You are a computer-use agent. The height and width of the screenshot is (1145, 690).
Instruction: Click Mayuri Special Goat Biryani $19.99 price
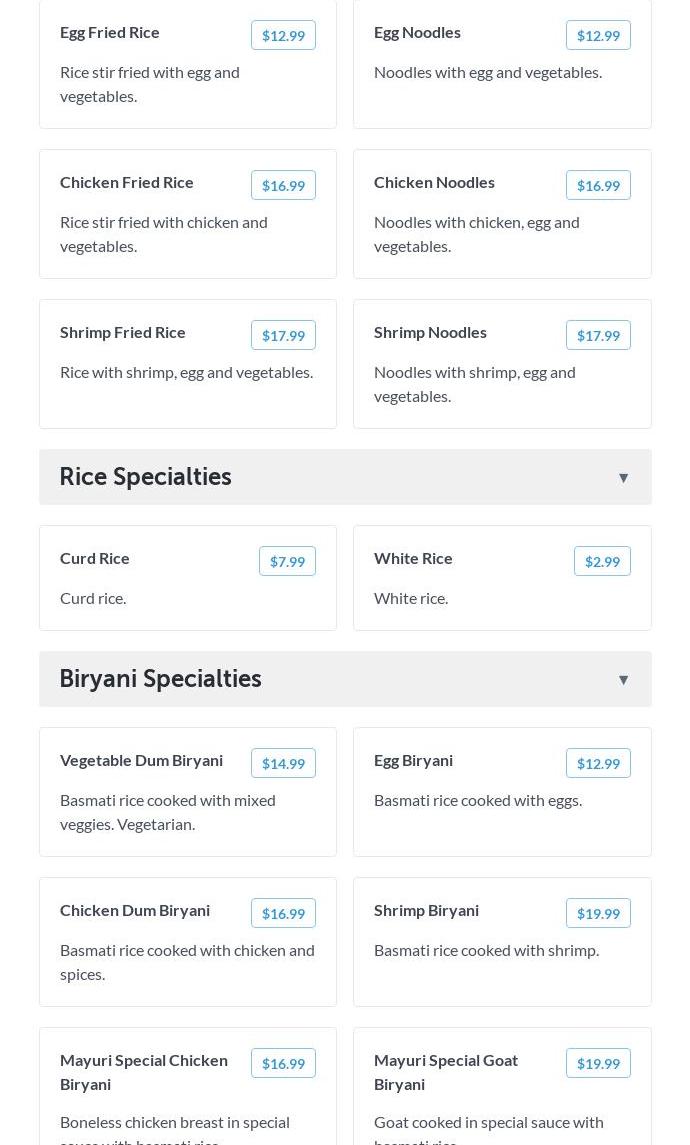coord(598,1063)
